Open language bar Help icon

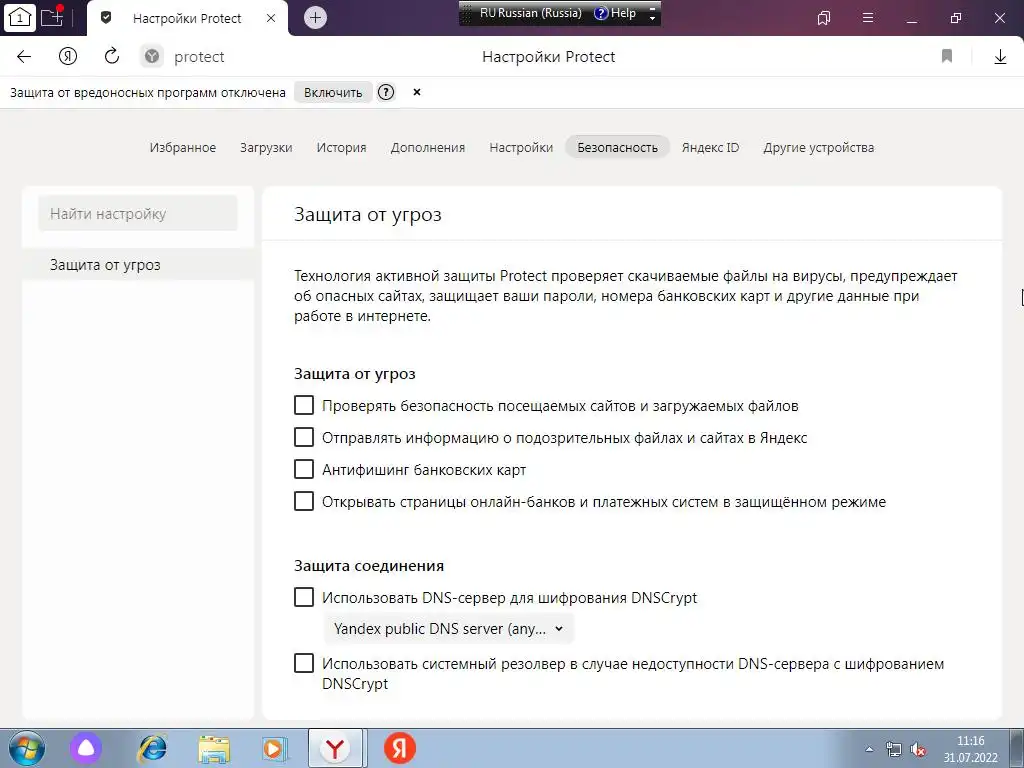click(615, 13)
